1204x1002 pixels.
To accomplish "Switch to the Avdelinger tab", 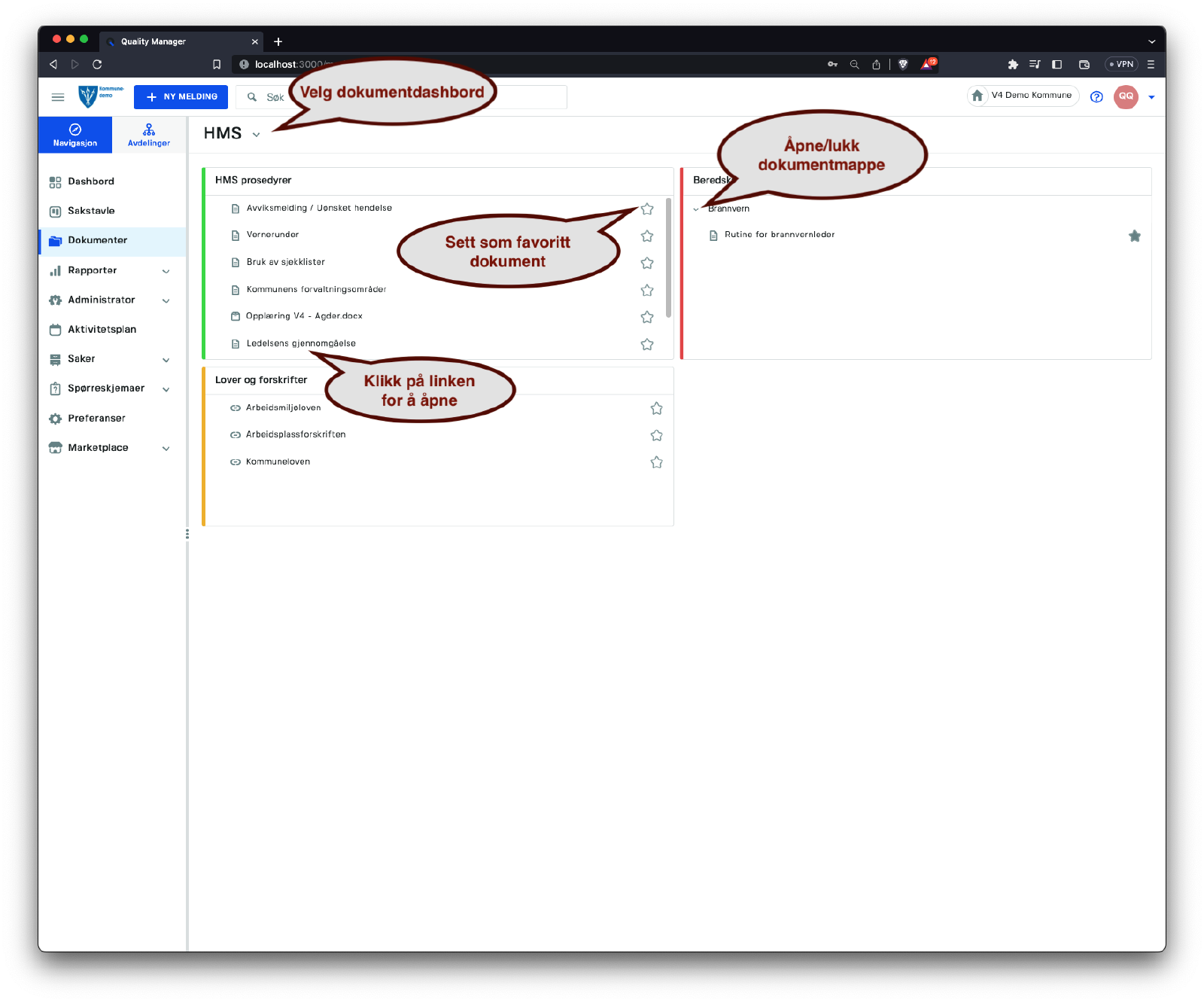I will pos(149,135).
